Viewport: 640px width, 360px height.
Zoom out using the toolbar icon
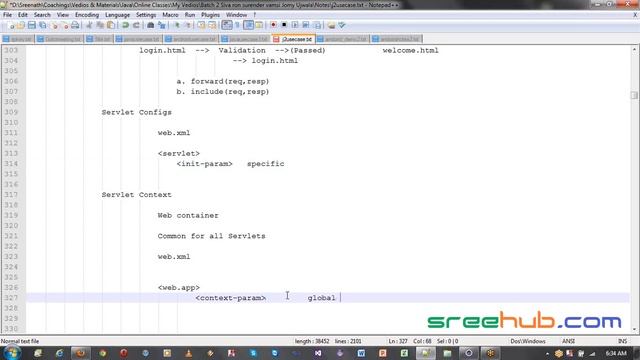pyautogui.click(x=187, y=25)
